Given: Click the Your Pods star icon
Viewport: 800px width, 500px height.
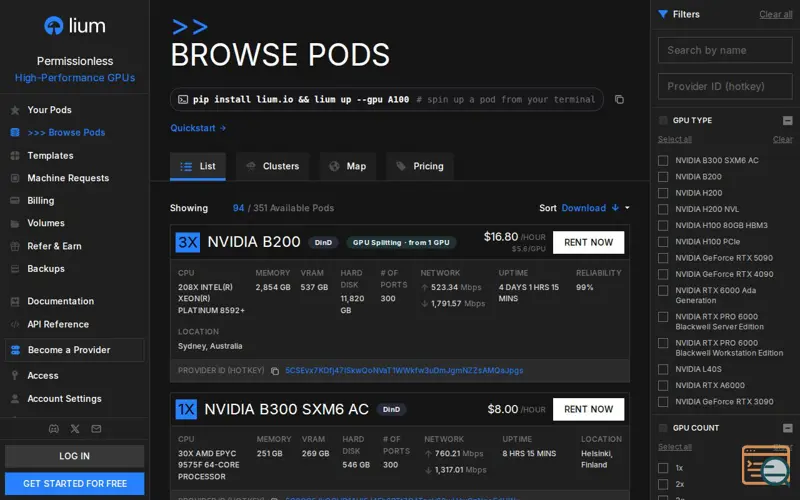Looking at the screenshot, I should pos(15,110).
